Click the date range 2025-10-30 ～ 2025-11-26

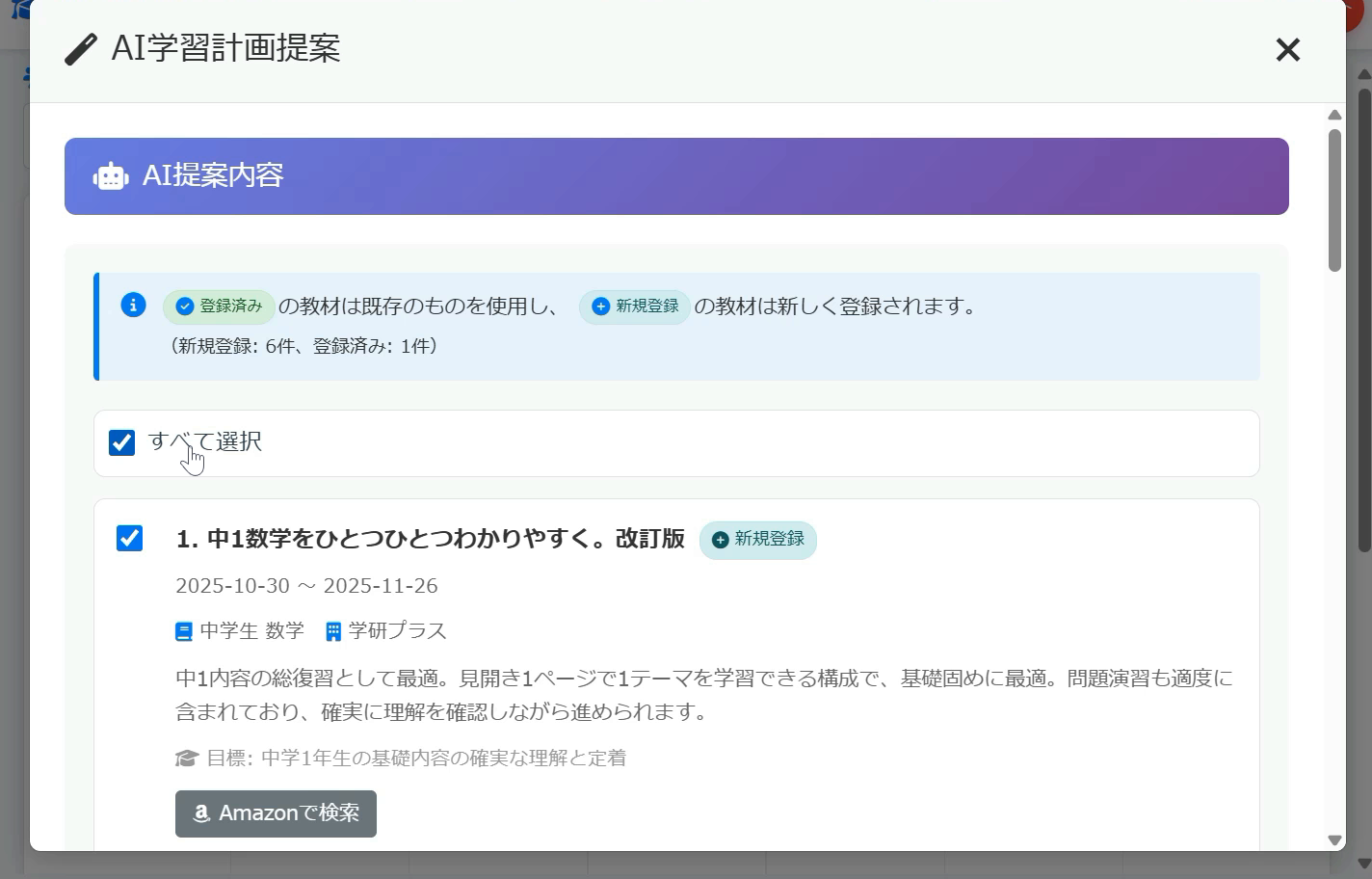click(306, 586)
